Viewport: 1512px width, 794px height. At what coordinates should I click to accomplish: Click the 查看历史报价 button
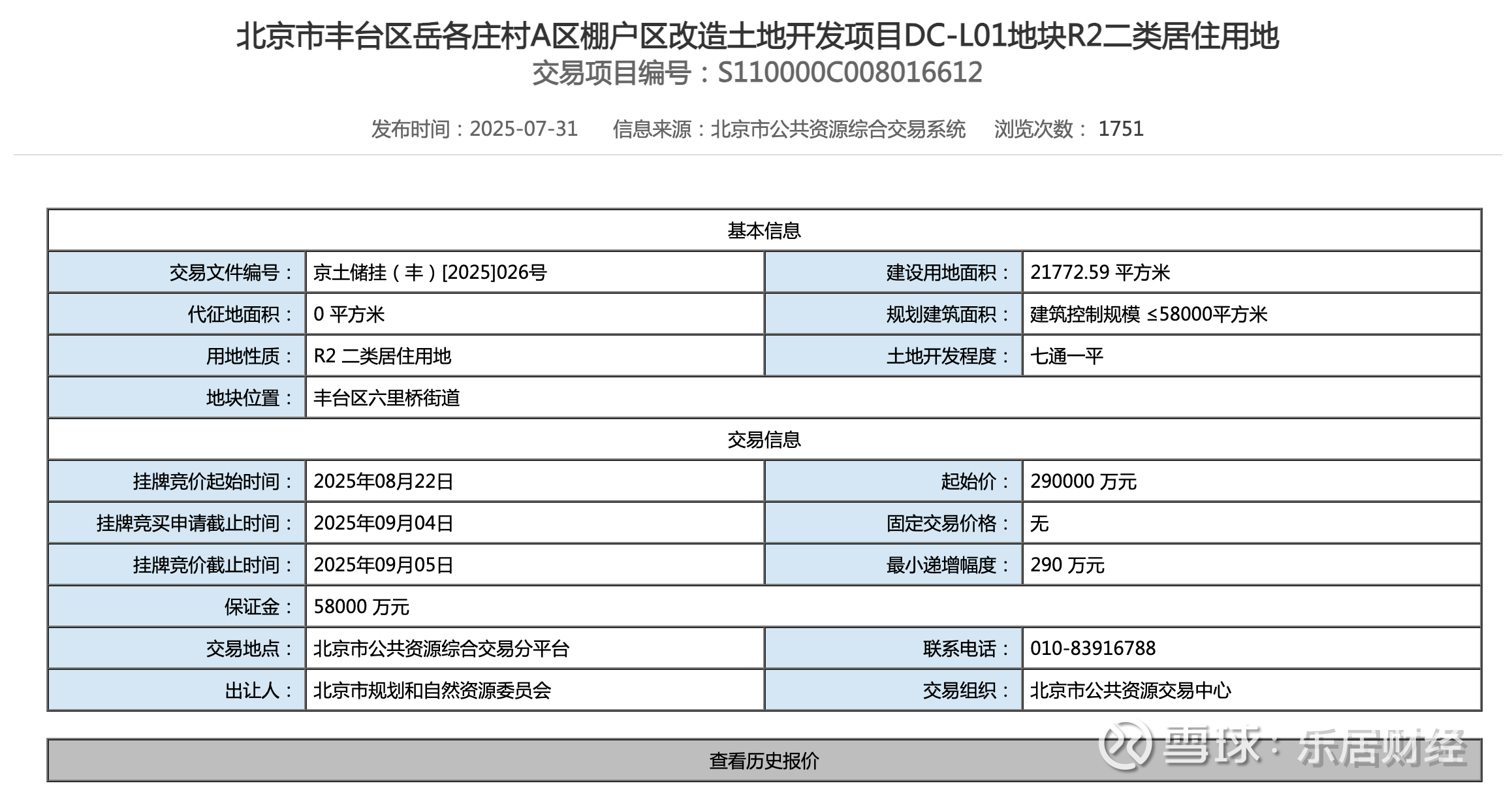click(x=764, y=761)
